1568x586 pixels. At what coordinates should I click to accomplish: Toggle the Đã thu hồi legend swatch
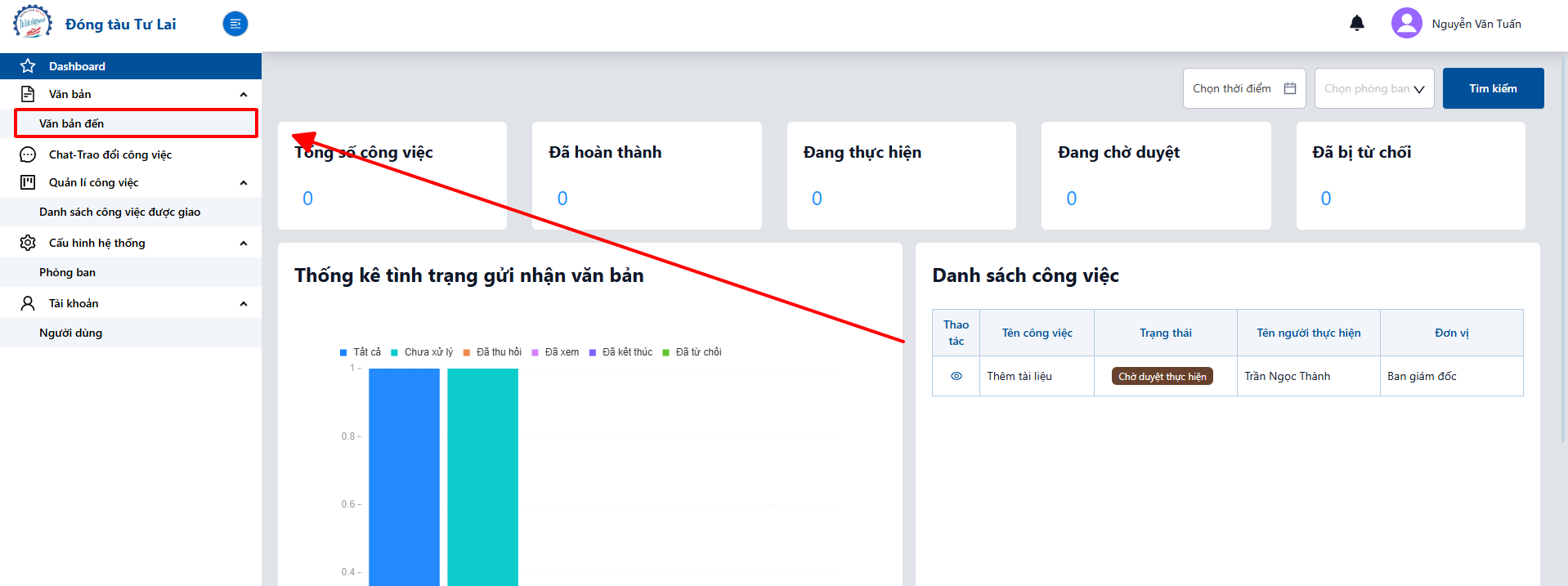pos(467,352)
